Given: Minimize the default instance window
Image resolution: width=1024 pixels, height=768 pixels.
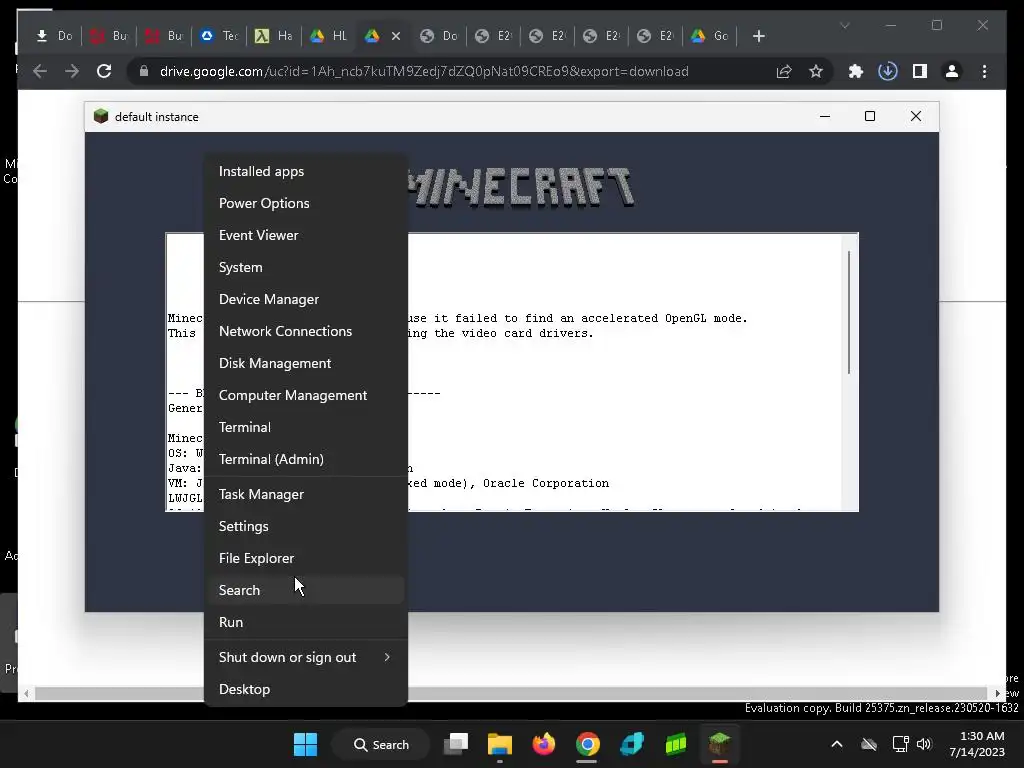Looking at the screenshot, I should 825,116.
